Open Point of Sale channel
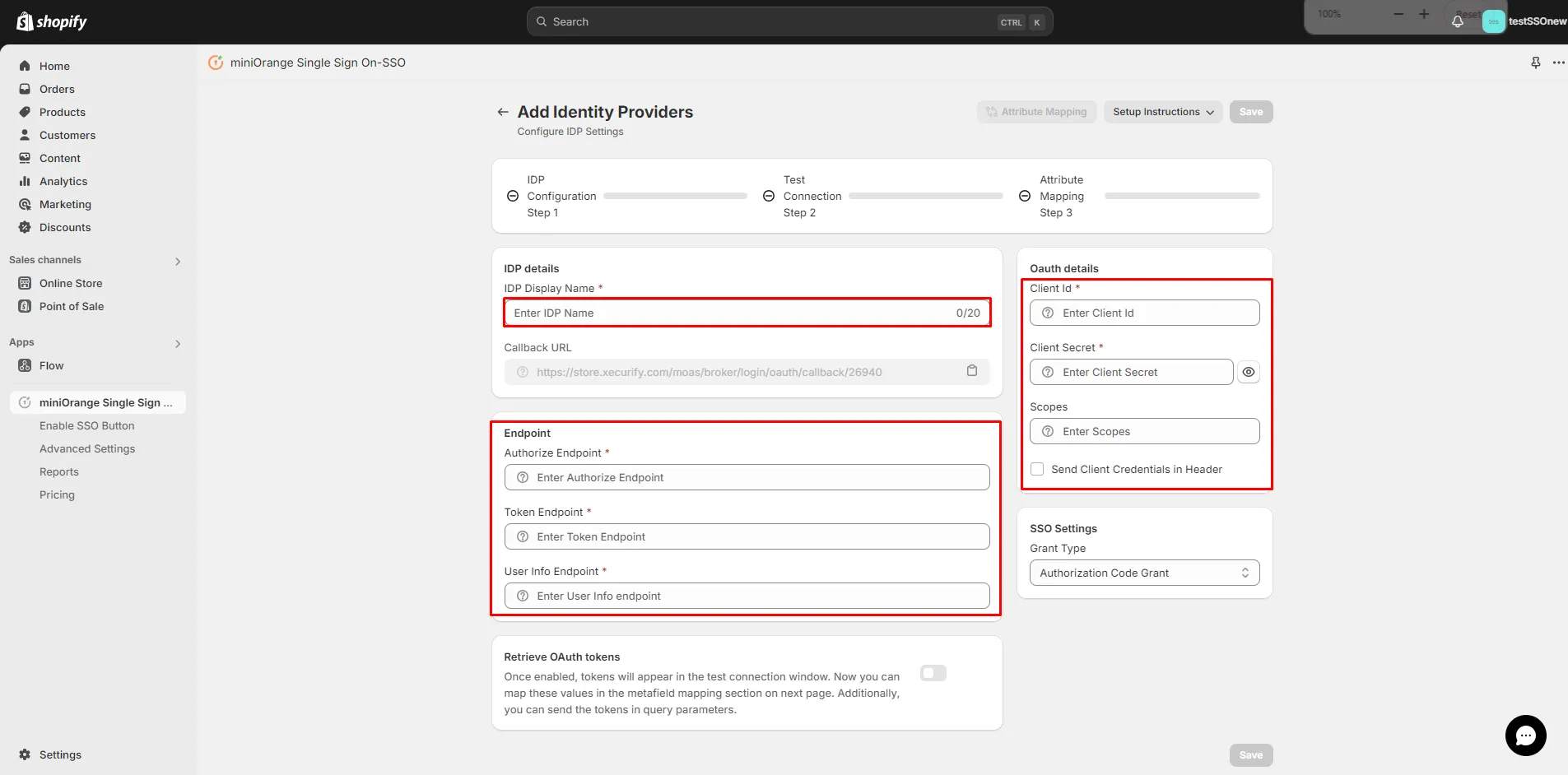 tap(72, 306)
